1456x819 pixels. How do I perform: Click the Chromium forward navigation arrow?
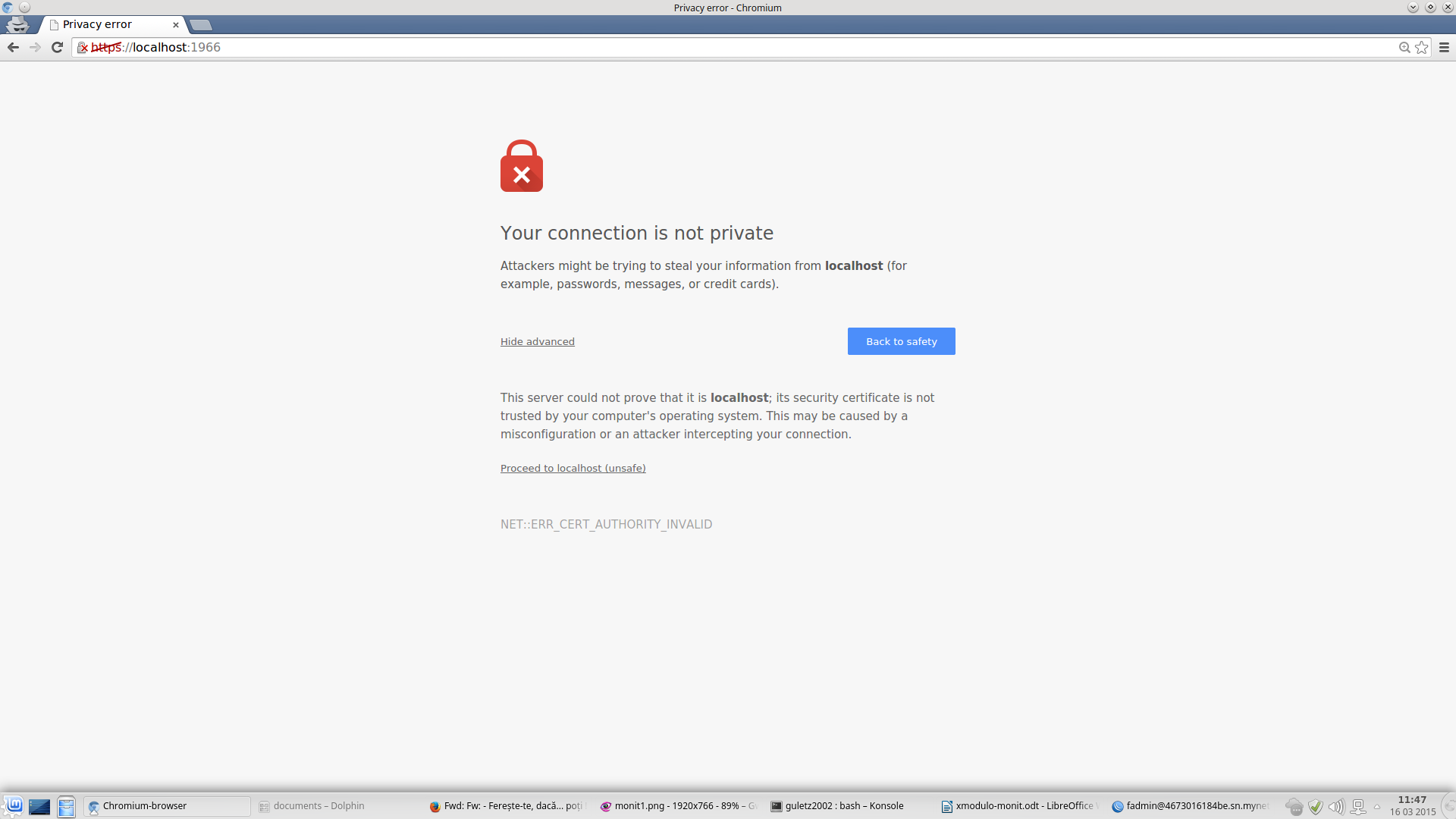point(36,47)
